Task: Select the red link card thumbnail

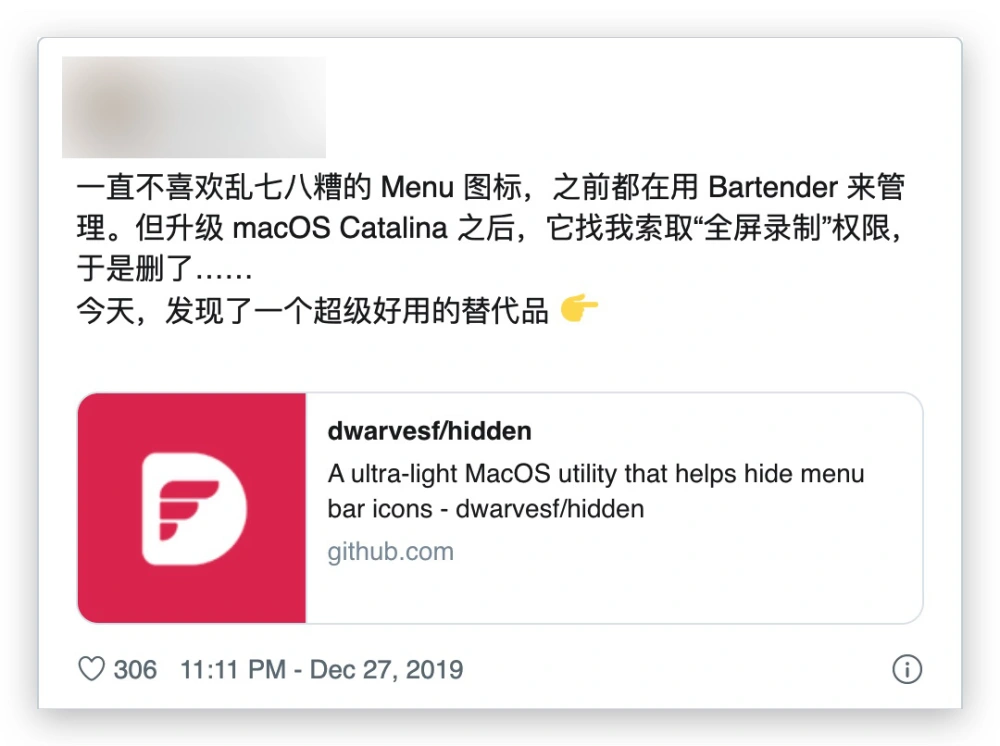Action: point(192,508)
